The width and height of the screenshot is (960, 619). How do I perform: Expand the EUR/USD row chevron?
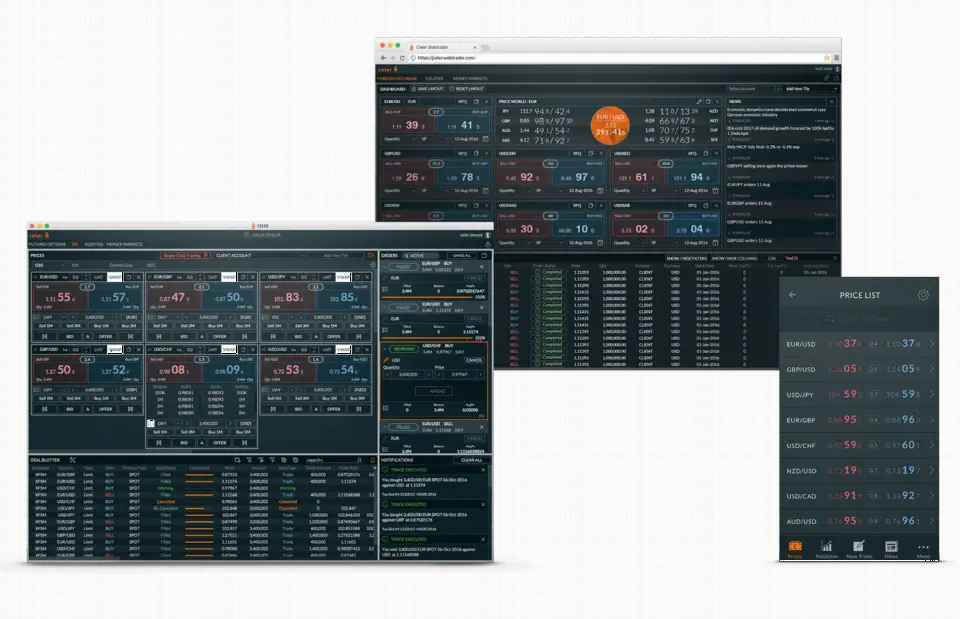click(932, 344)
